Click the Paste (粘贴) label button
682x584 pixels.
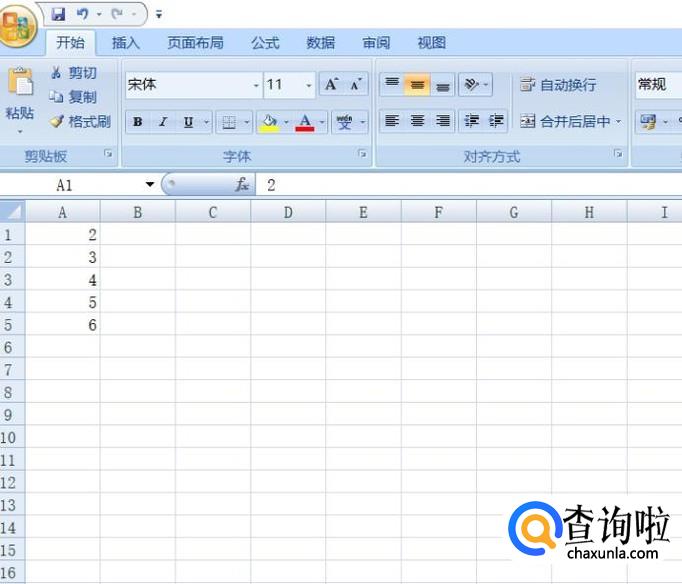point(20,113)
